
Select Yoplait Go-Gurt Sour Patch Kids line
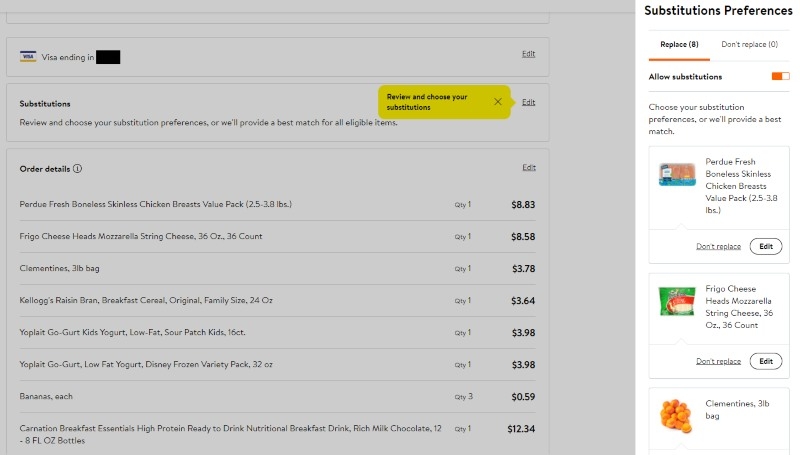pos(132,332)
